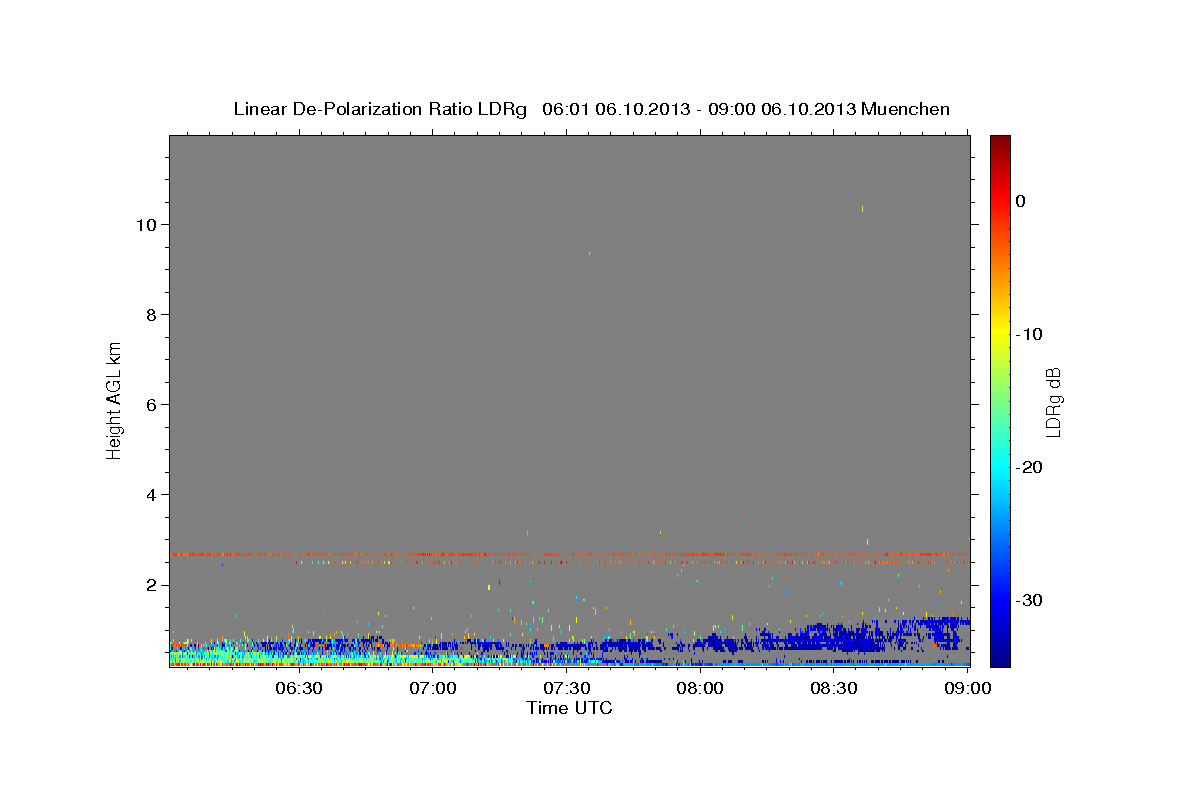Viewport: 1200px width, 800px height.
Task: Click the plot title 'Linear De-Polarization Ratio LDRg'
Action: coord(380,109)
